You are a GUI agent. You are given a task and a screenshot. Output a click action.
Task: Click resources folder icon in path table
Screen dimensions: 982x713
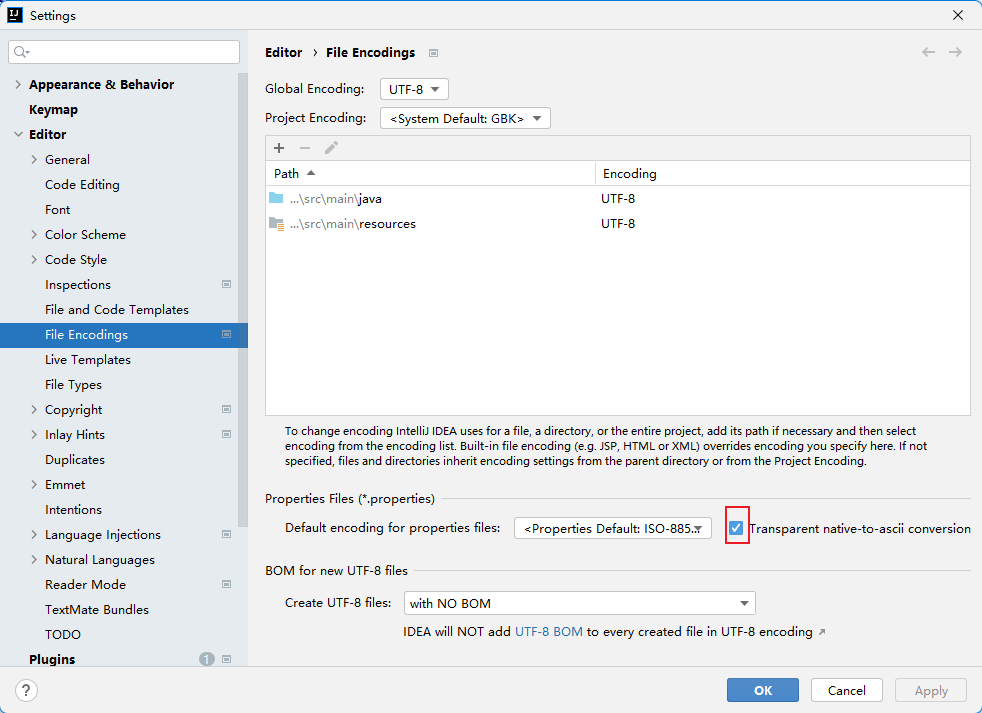coord(276,224)
